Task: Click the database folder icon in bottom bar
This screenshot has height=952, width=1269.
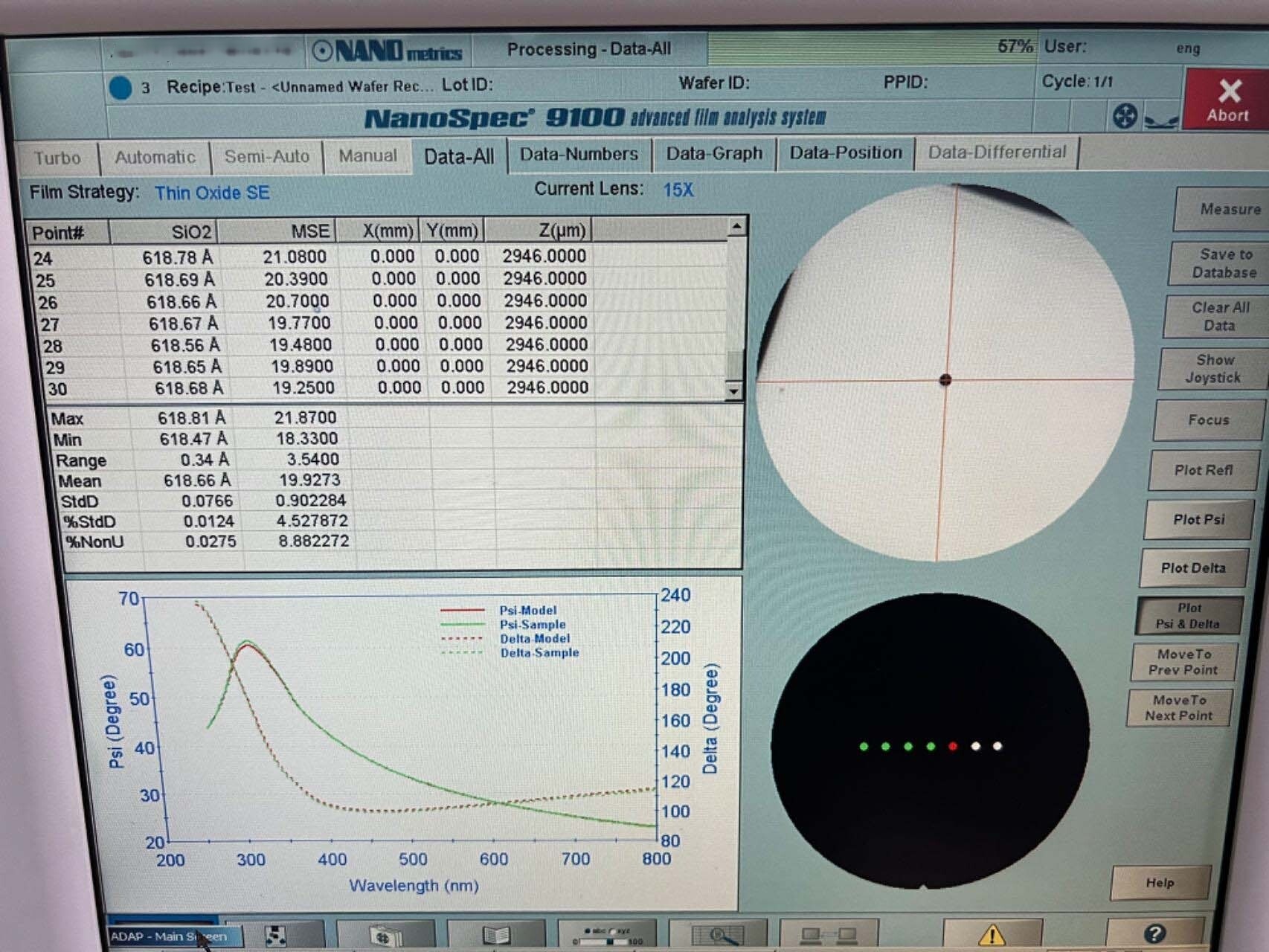Action: coord(385,936)
